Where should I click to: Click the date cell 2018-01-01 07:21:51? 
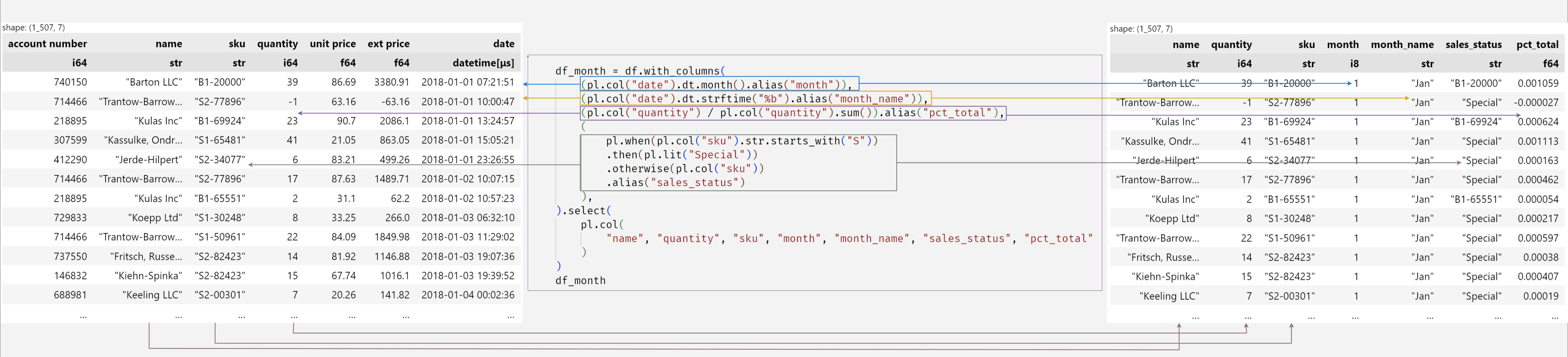[x=468, y=82]
